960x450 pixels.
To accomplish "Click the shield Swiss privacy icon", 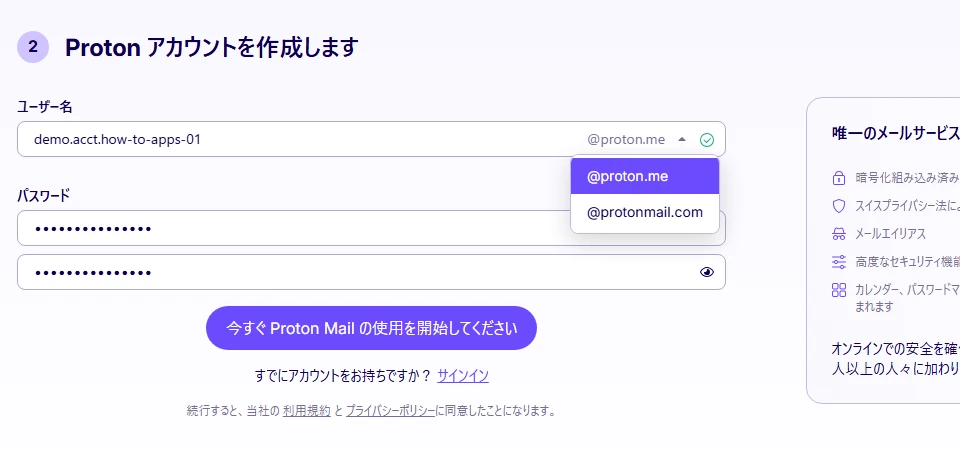I will [838, 206].
